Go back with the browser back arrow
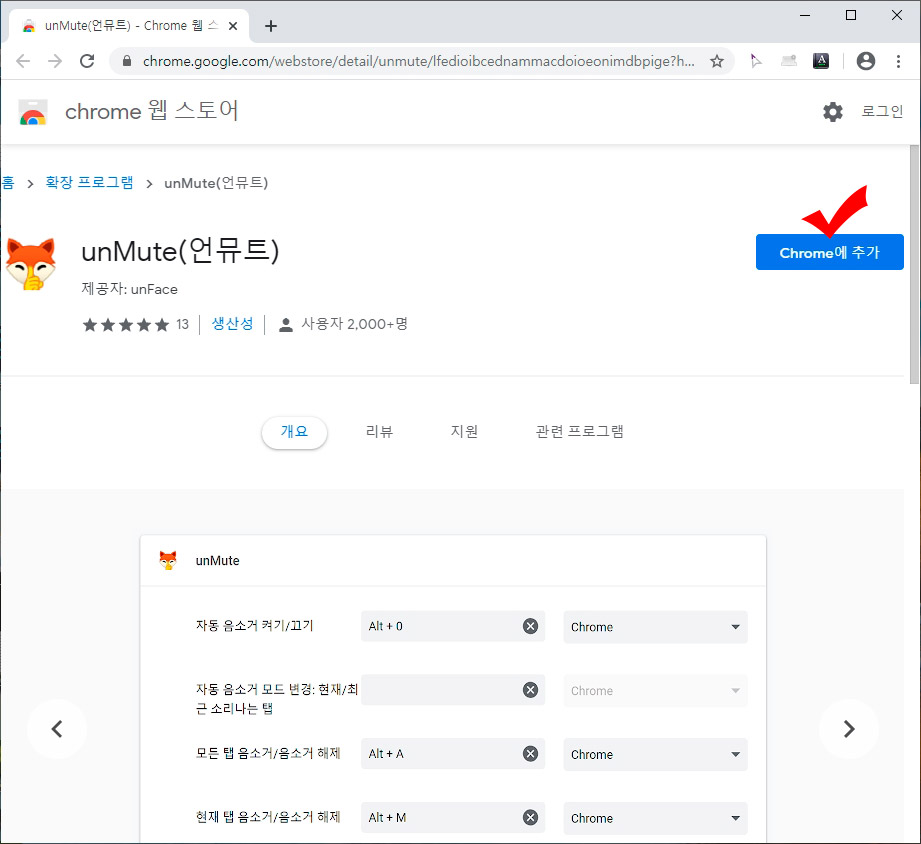The width and height of the screenshot is (921, 844). coord(23,61)
